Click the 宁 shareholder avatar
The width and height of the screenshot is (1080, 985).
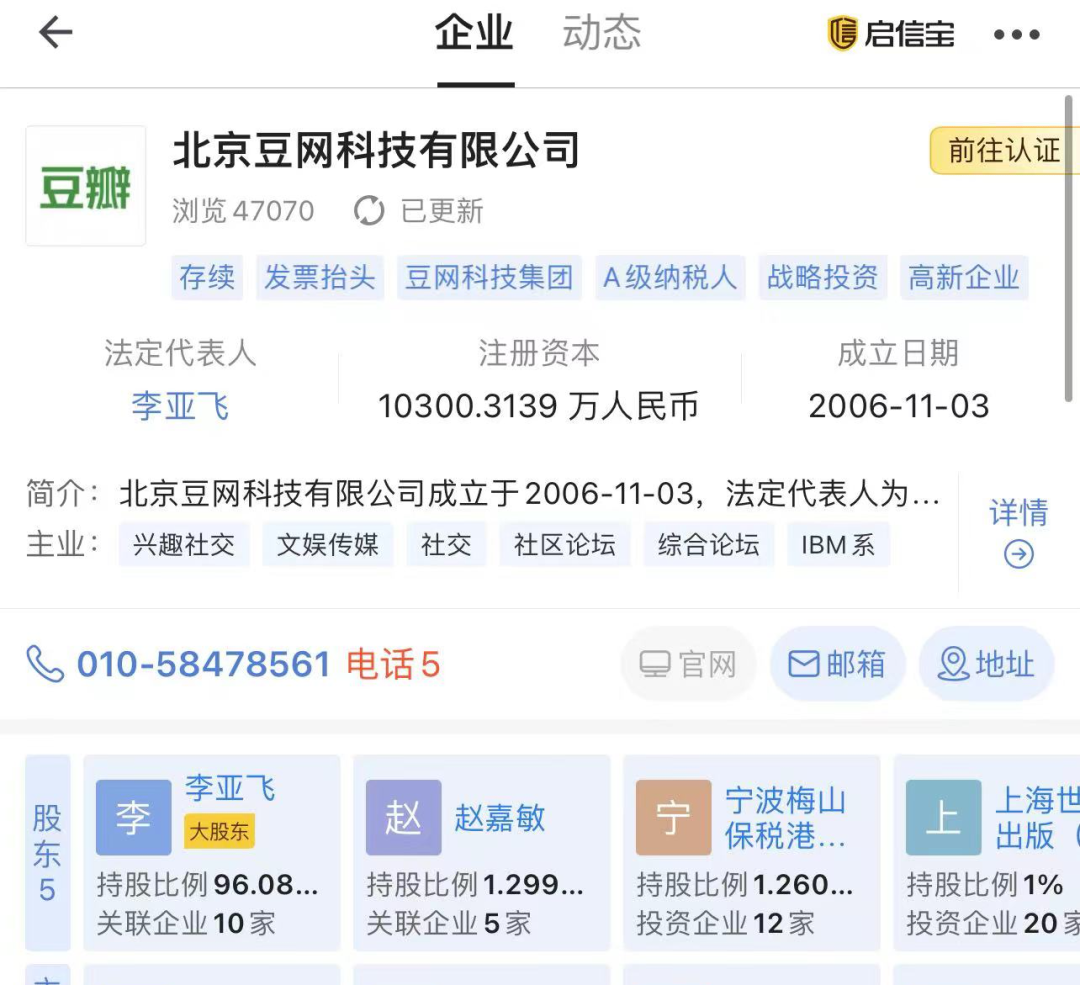(674, 818)
